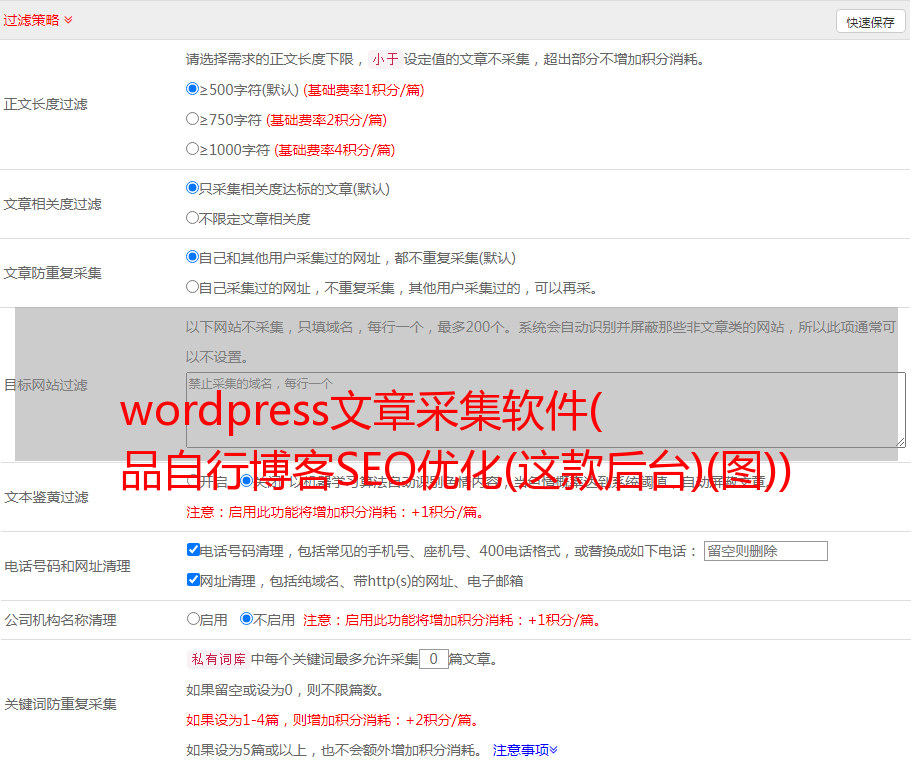
Task: Click the 私有词库 tag
Action: 219,659
